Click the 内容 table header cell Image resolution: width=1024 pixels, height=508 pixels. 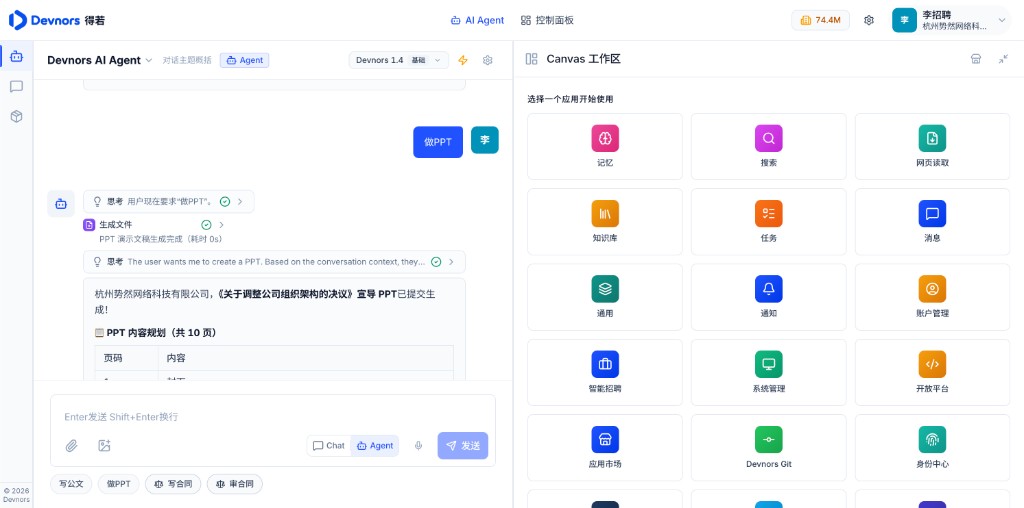tap(306, 358)
